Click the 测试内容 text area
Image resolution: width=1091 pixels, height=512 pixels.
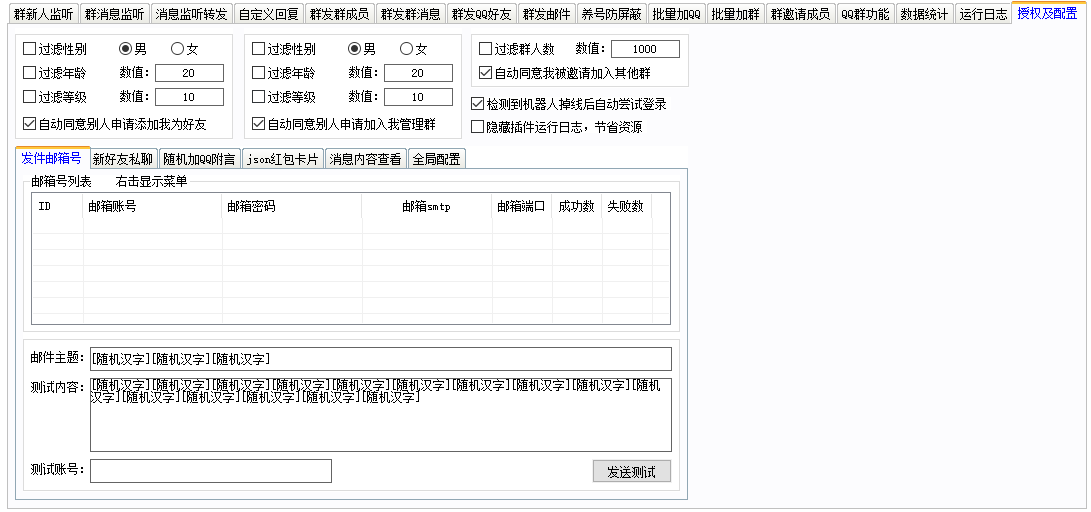click(381, 415)
